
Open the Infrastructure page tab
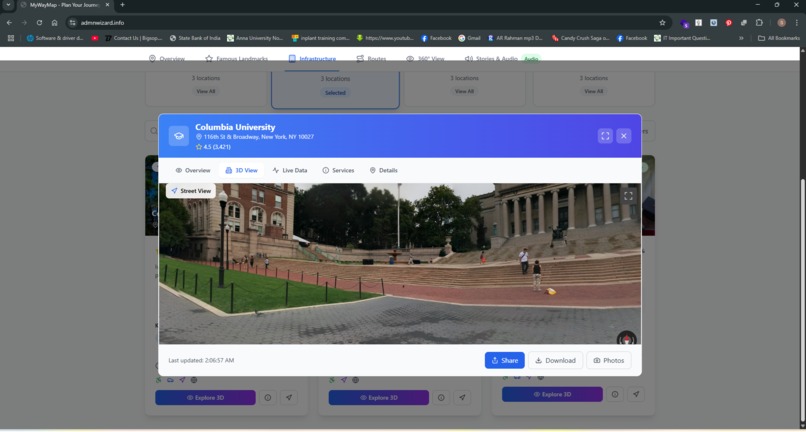tap(313, 59)
